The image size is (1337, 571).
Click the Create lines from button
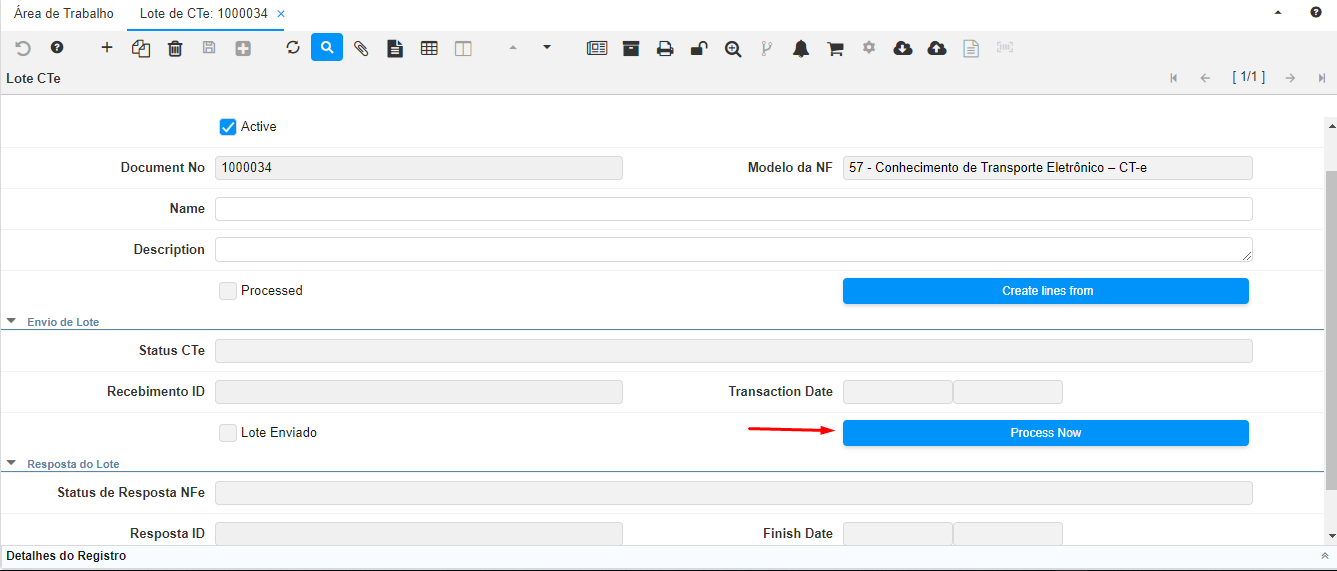tap(1046, 291)
